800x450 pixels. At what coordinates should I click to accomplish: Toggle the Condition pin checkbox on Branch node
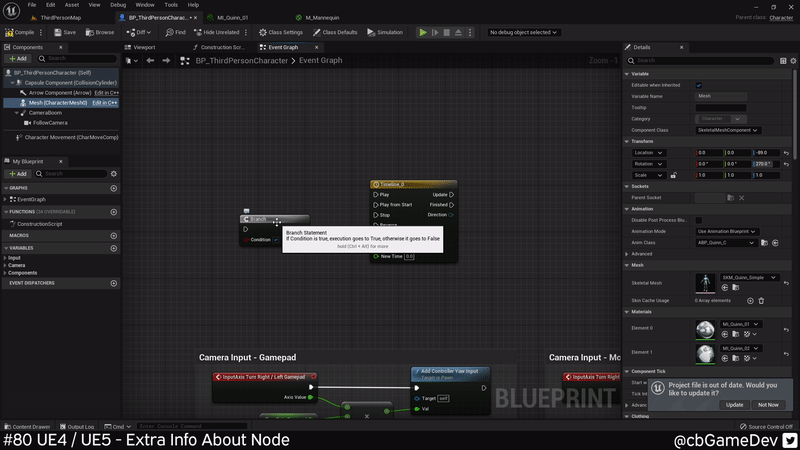click(276, 240)
